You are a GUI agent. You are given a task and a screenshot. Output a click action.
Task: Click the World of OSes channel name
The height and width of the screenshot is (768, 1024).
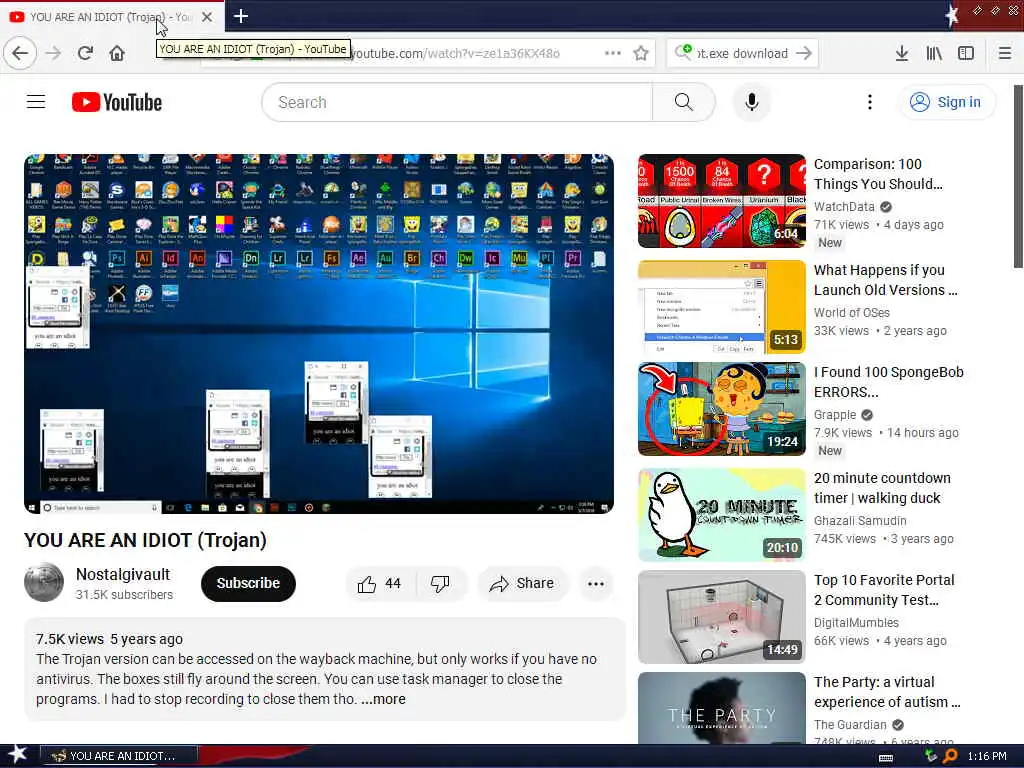click(852, 312)
